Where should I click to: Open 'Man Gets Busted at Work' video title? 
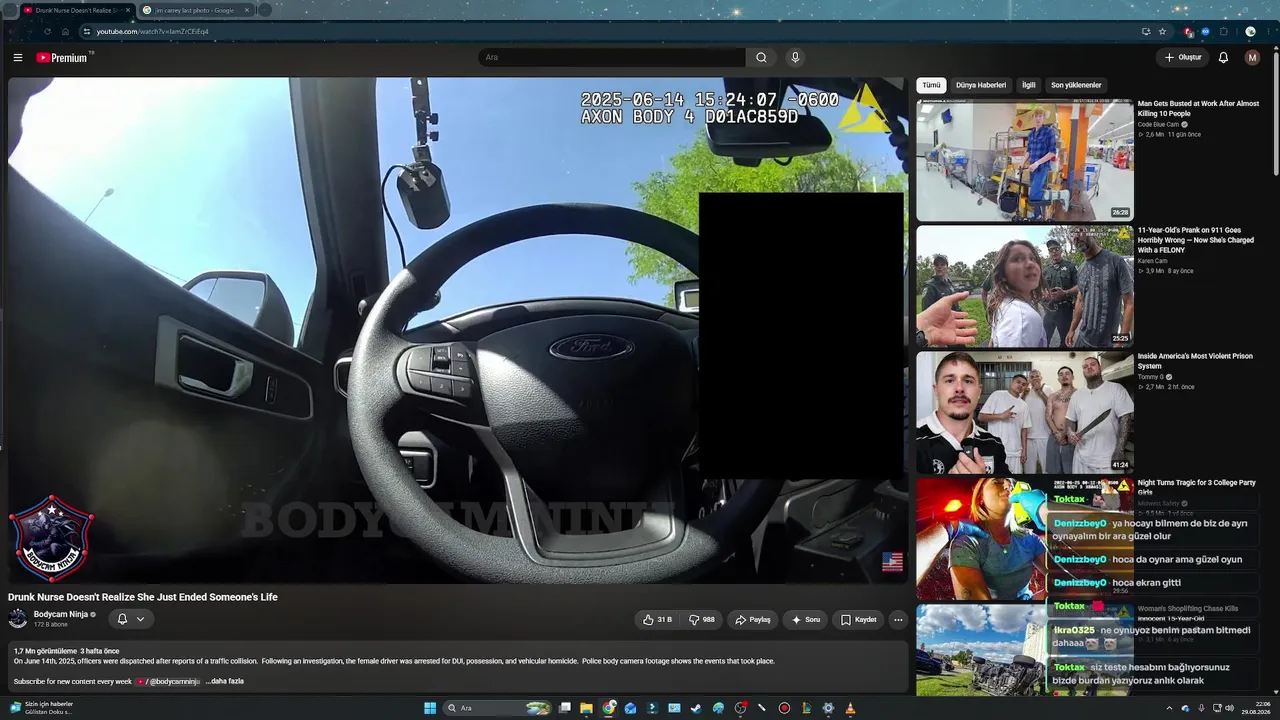coord(1198,108)
